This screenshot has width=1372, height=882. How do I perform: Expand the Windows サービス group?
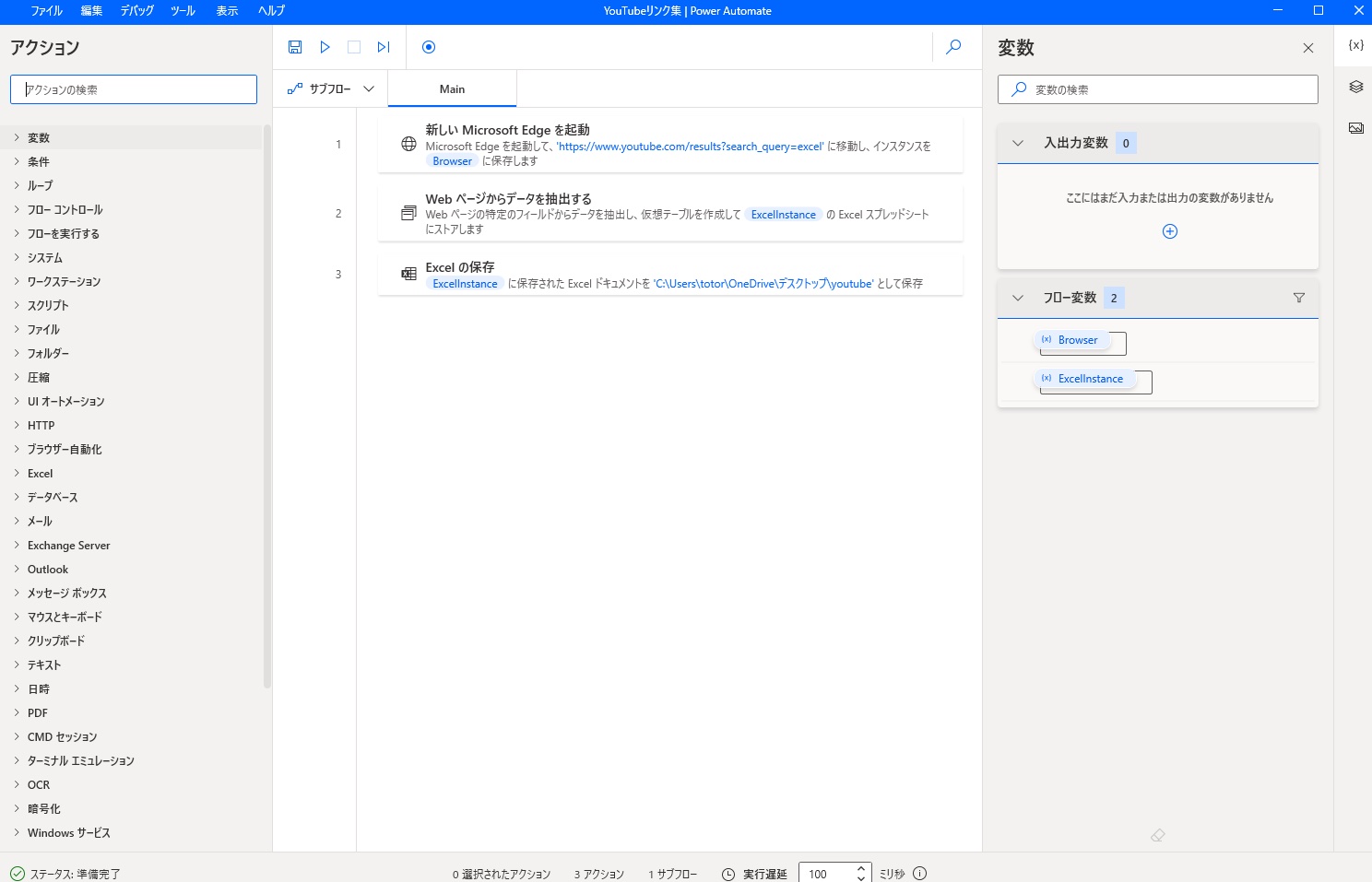click(17, 832)
